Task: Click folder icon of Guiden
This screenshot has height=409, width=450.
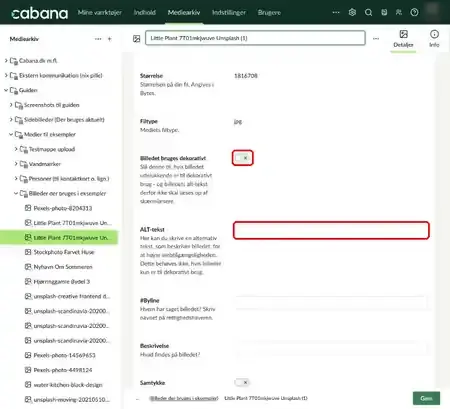Action: [14, 90]
